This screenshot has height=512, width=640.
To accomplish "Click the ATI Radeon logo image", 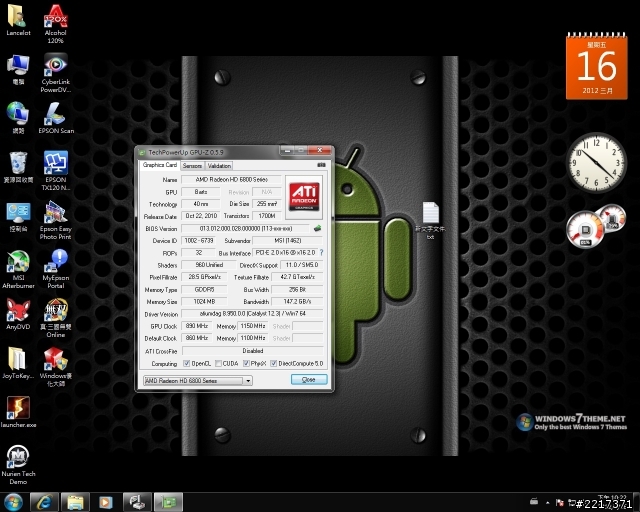I will tap(304, 197).
